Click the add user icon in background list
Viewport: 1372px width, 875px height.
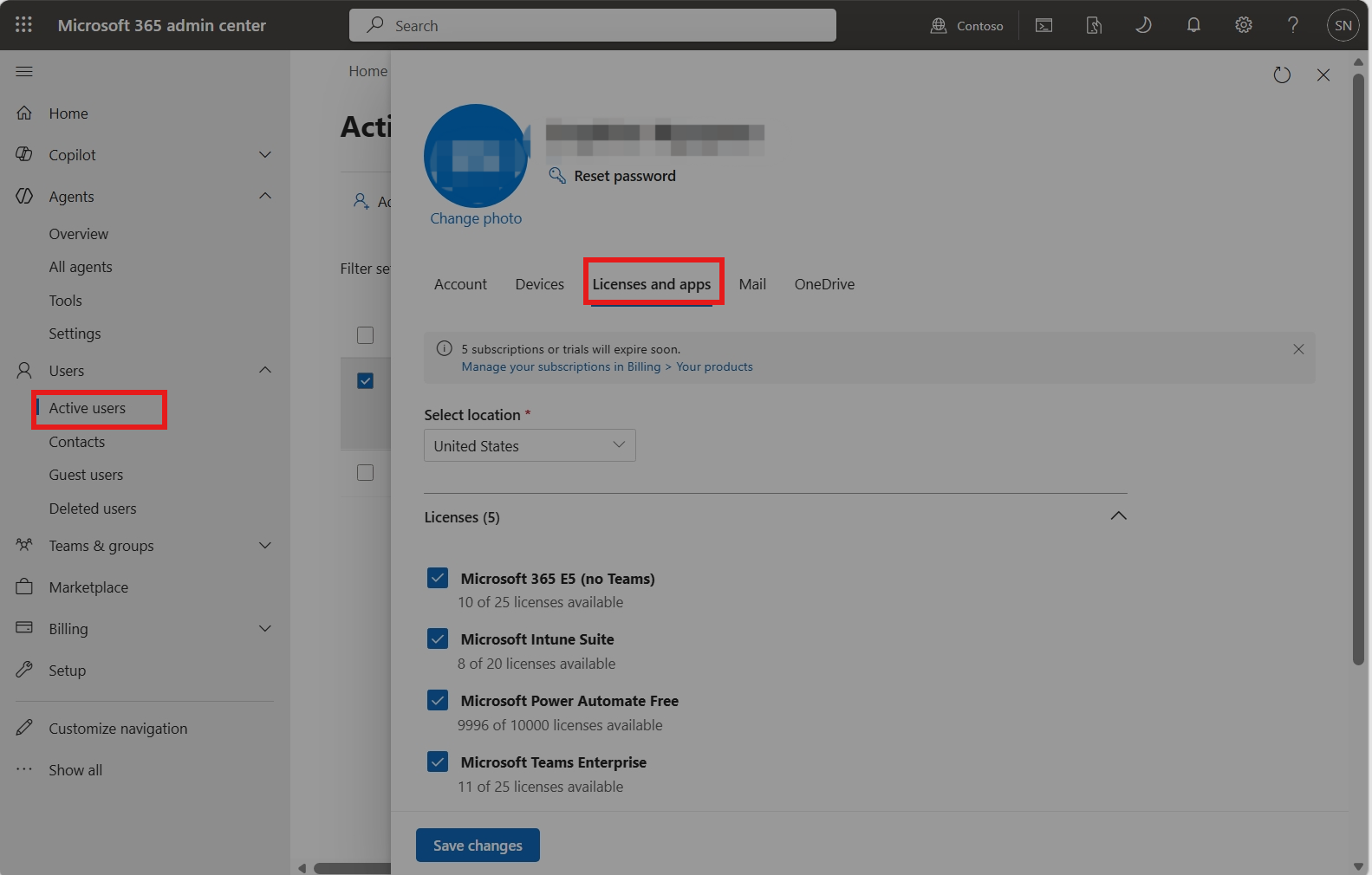(x=361, y=201)
